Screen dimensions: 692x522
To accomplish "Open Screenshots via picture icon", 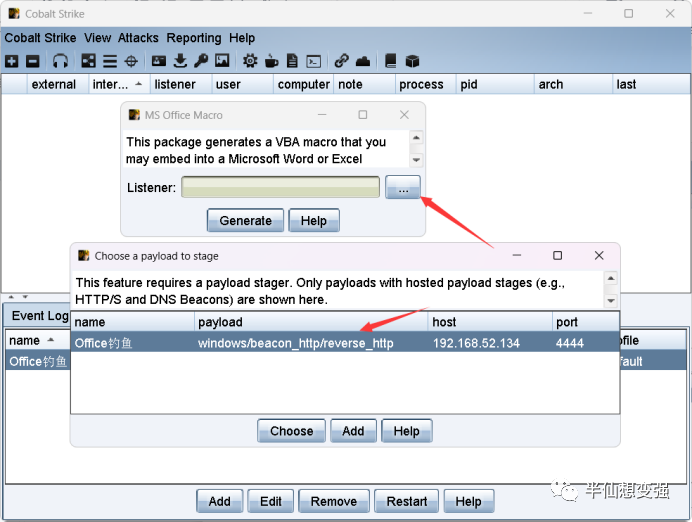I will click(222, 61).
